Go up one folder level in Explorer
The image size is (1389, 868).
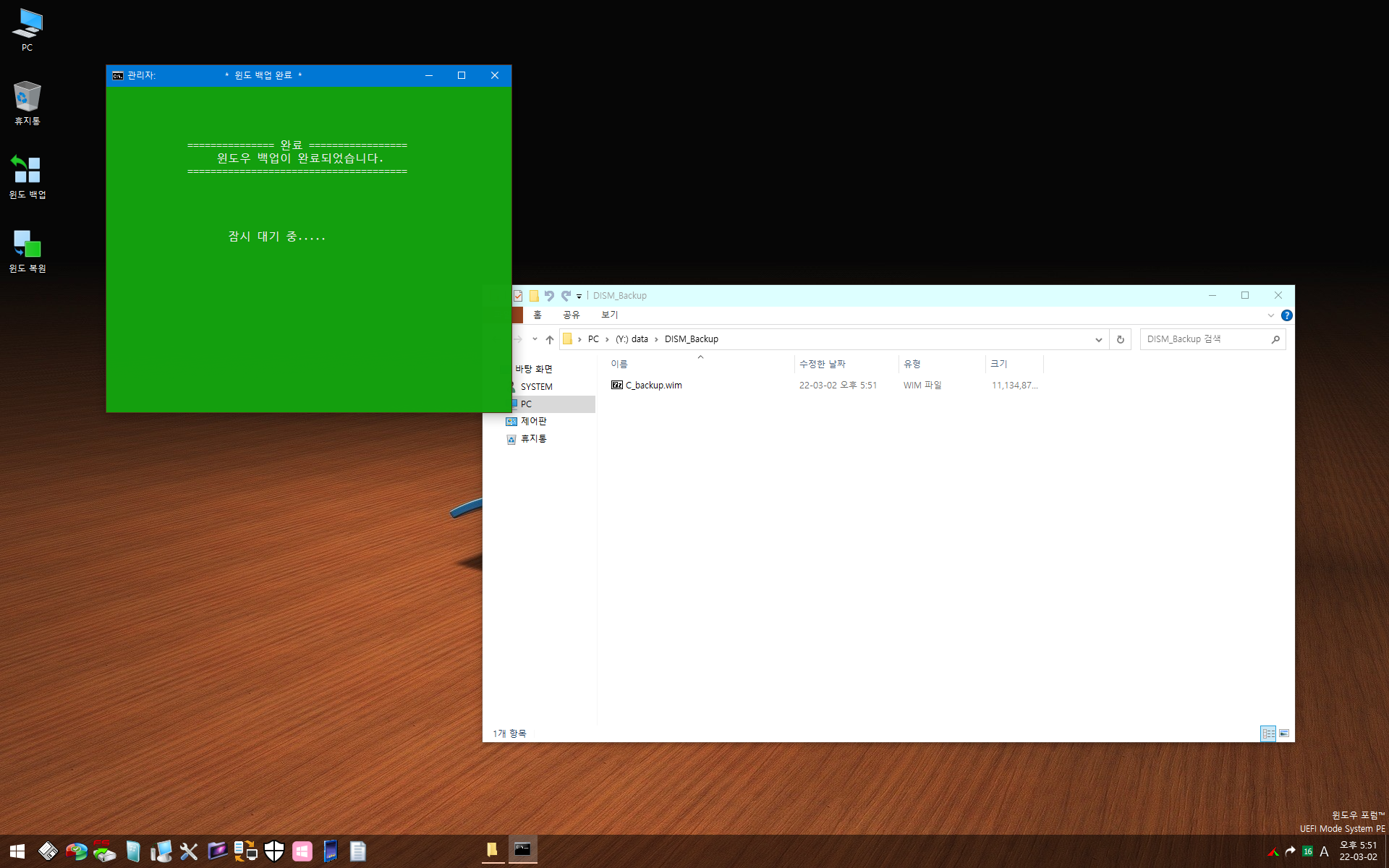[550, 339]
